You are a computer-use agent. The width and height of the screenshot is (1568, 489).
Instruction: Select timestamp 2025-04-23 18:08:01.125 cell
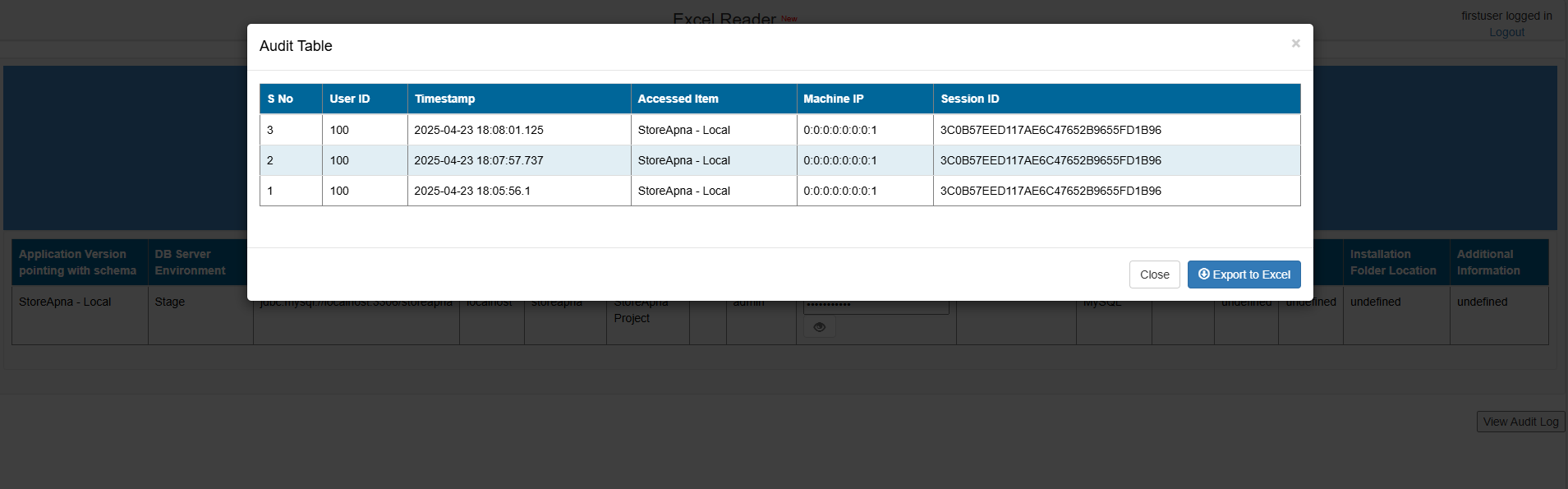pyautogui.click(x=479, y=130)
